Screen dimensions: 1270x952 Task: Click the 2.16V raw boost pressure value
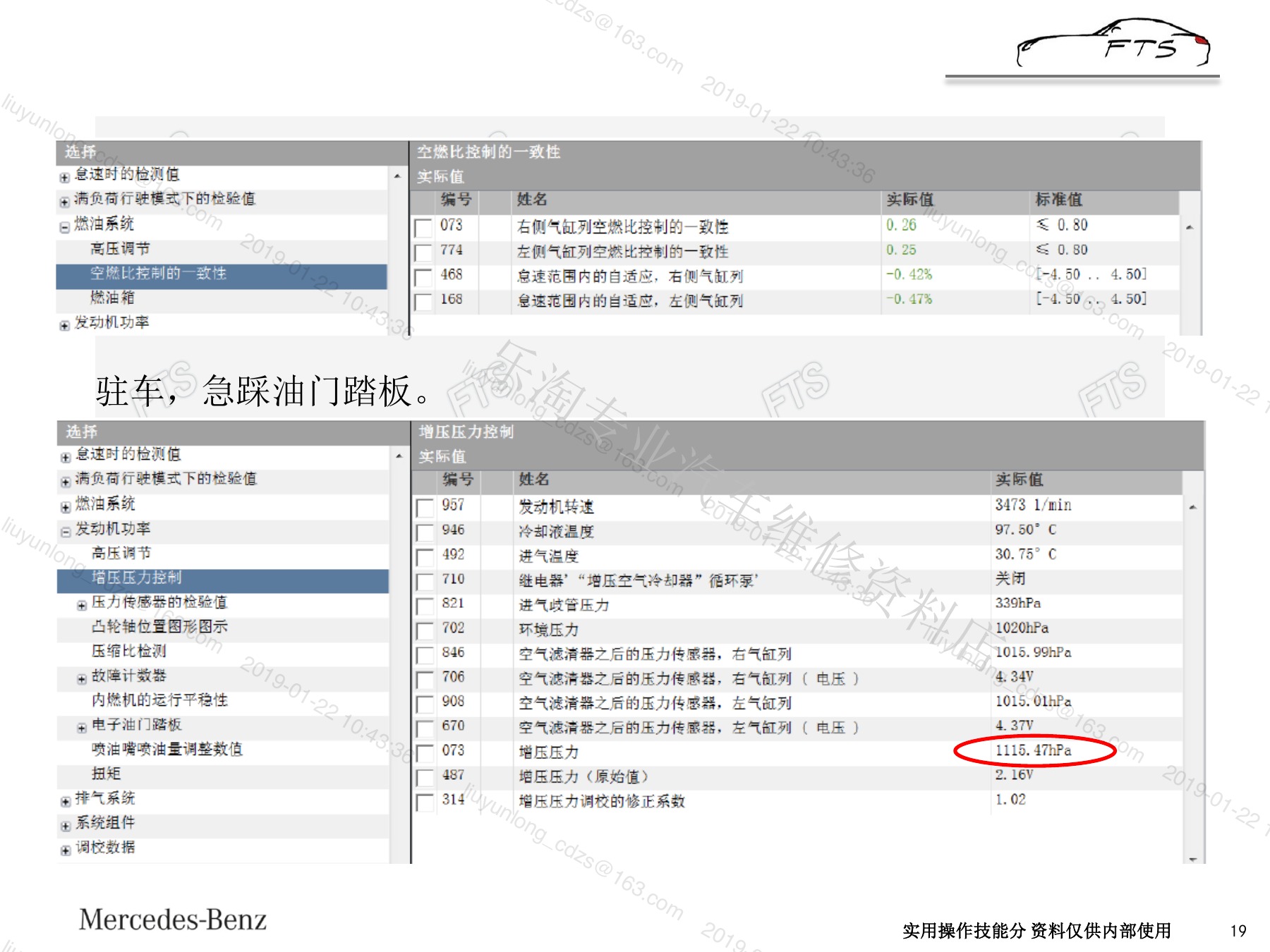pyautogui.click(x=1014, y=774)
